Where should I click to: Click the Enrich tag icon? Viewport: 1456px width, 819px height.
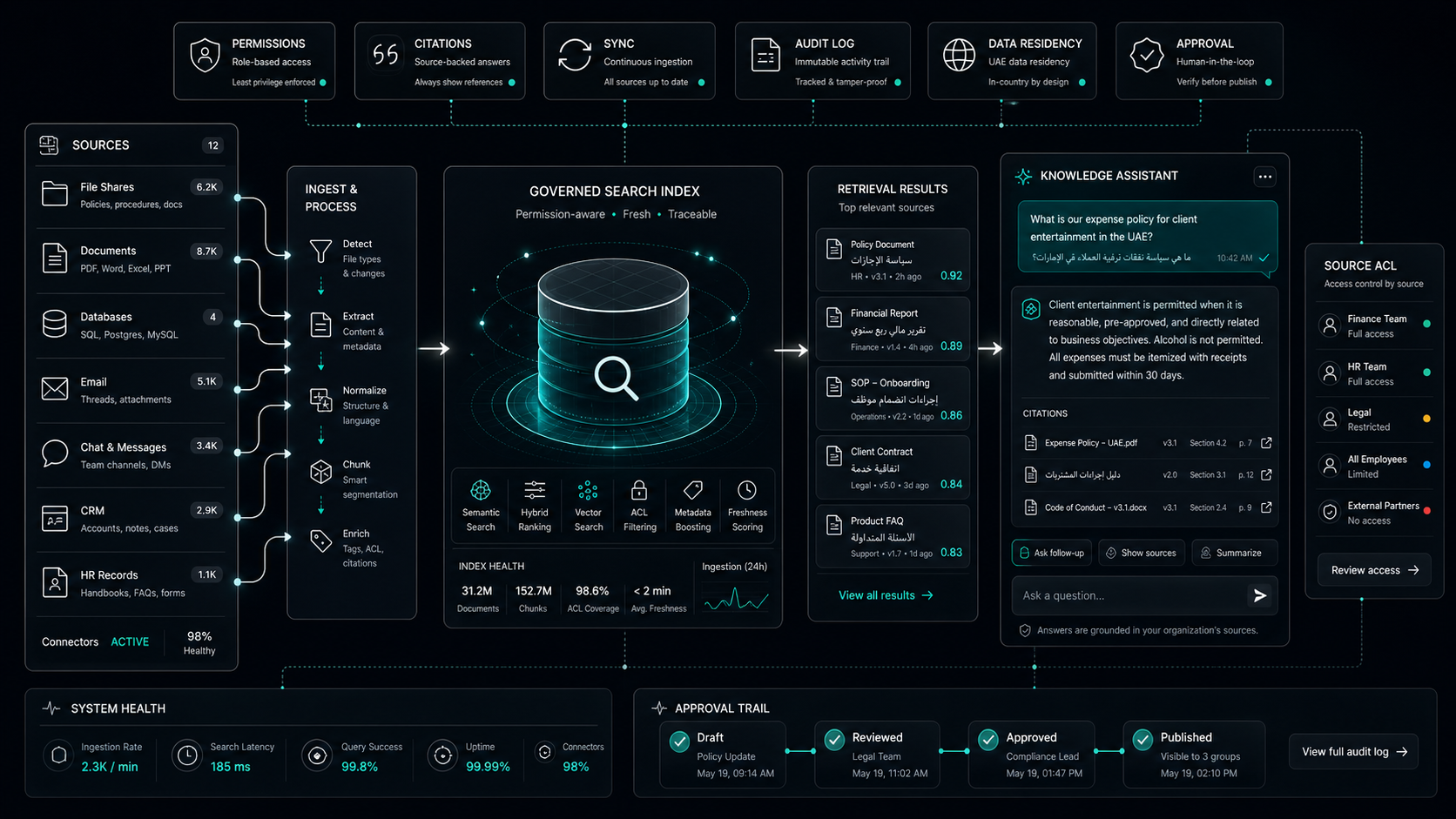320,540
